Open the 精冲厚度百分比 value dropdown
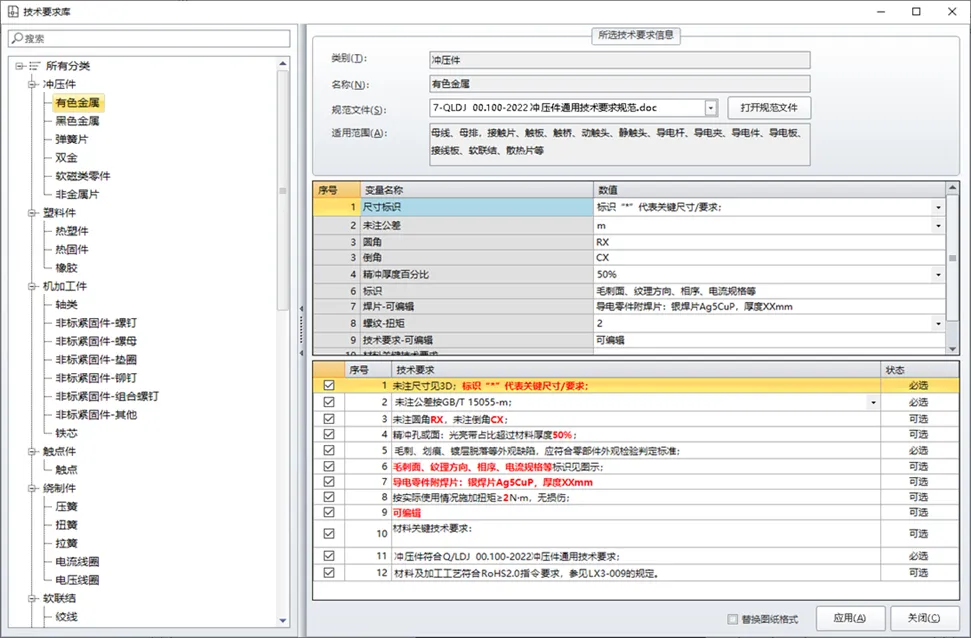 coord(938,274)
